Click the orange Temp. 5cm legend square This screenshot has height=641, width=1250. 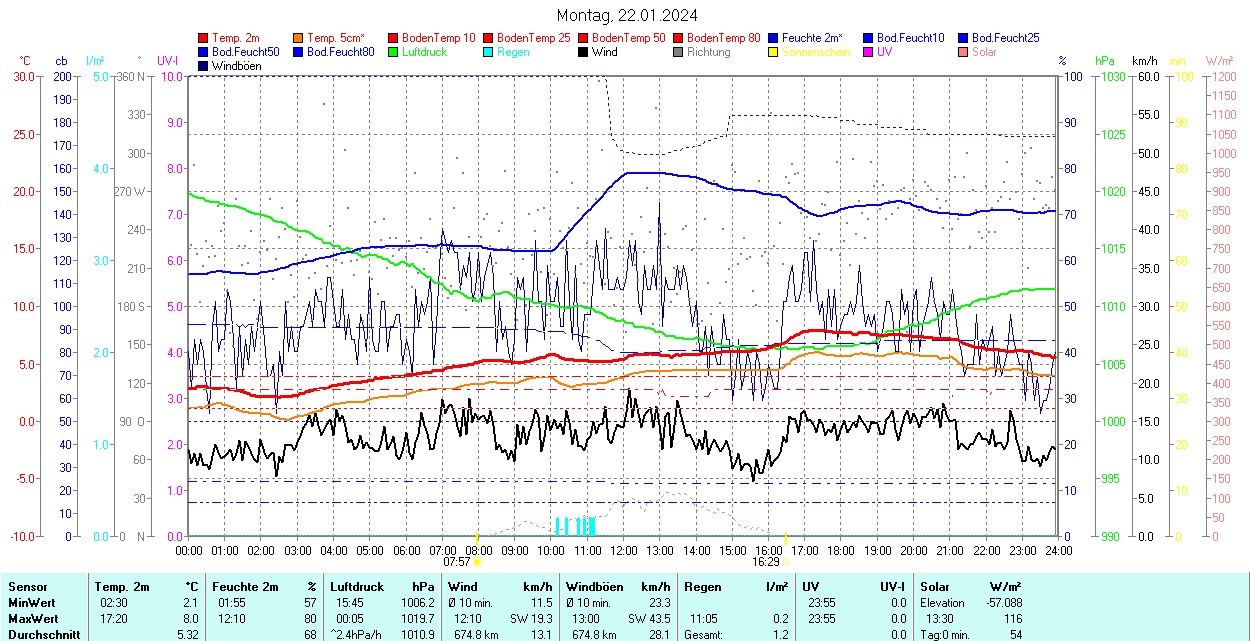[x=299, y=38]
